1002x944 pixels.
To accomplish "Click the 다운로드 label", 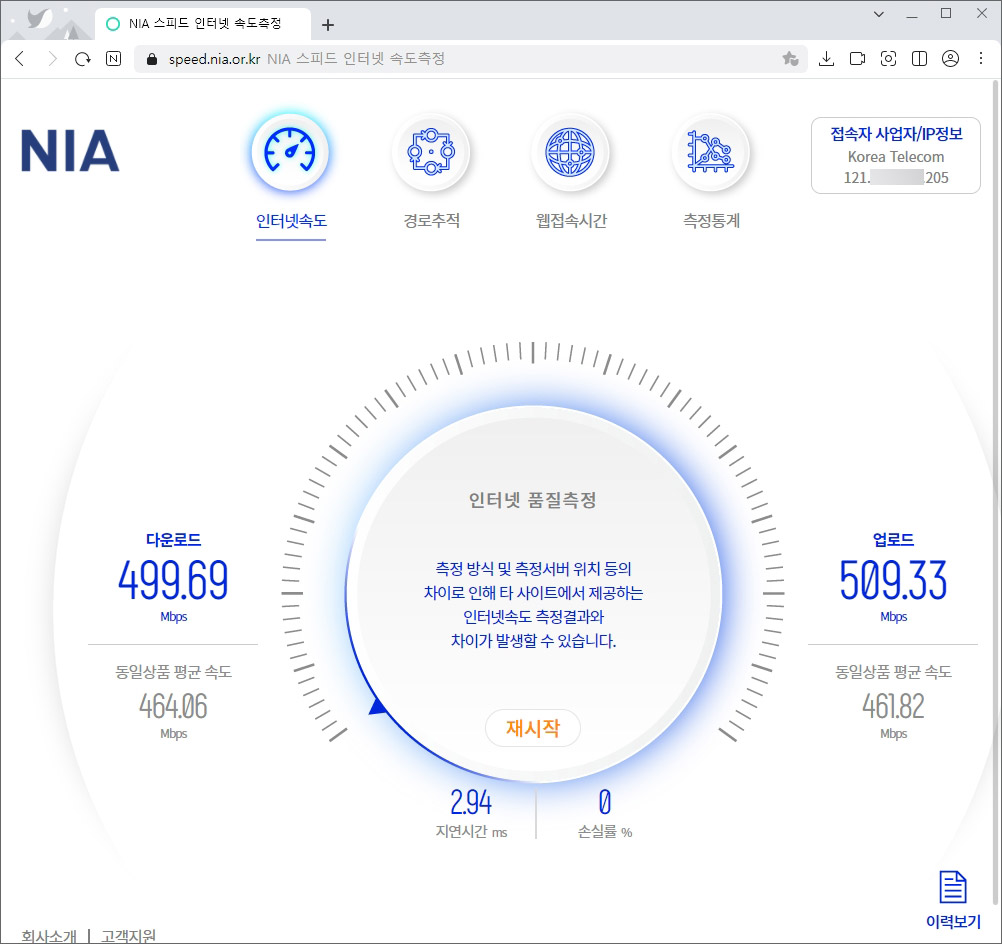I will click(x=173, y=539).
